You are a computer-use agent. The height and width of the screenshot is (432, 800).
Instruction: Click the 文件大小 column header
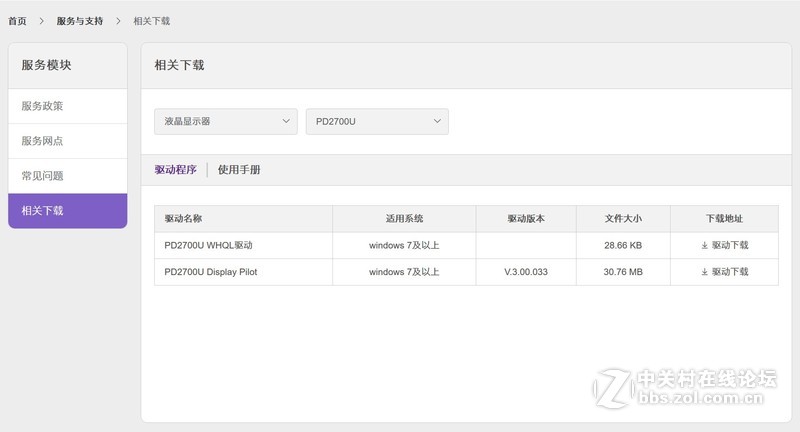[623, 219]
